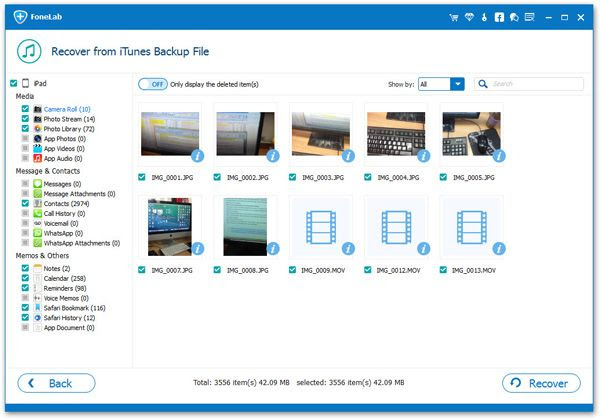
Task: Click the Total items status text
Action: pos(241,382)
